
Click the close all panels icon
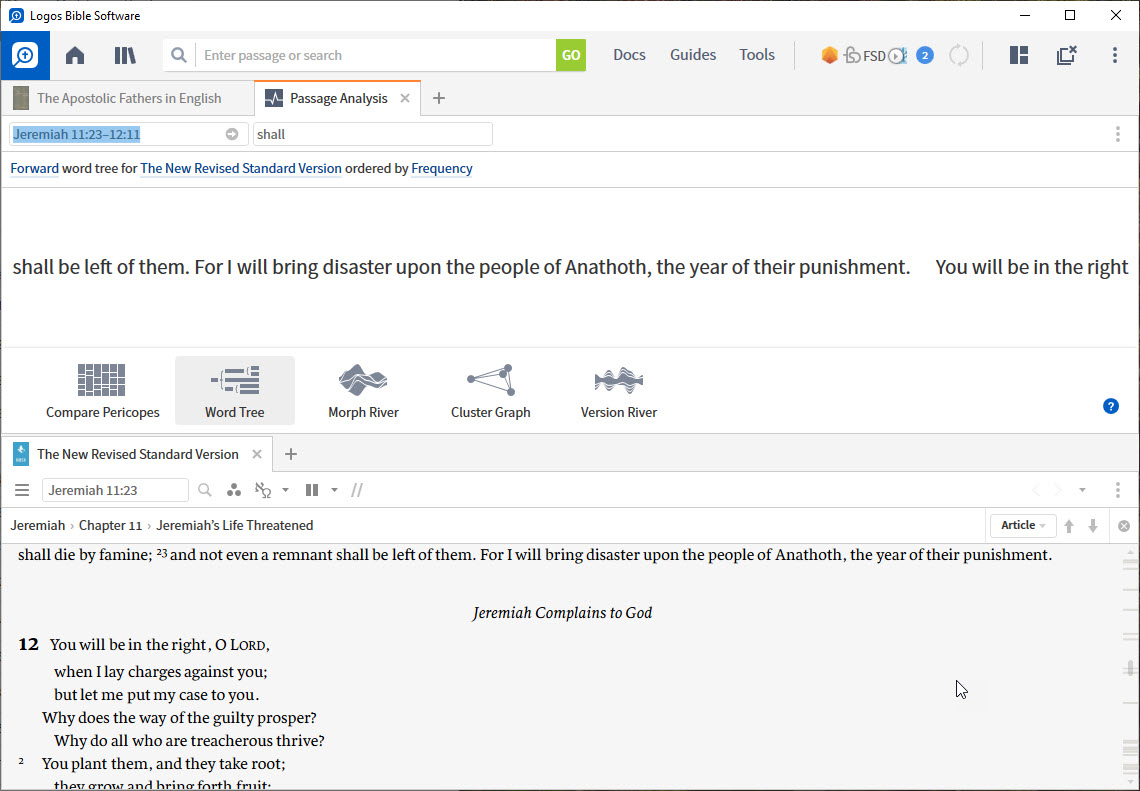(1067, 55)
